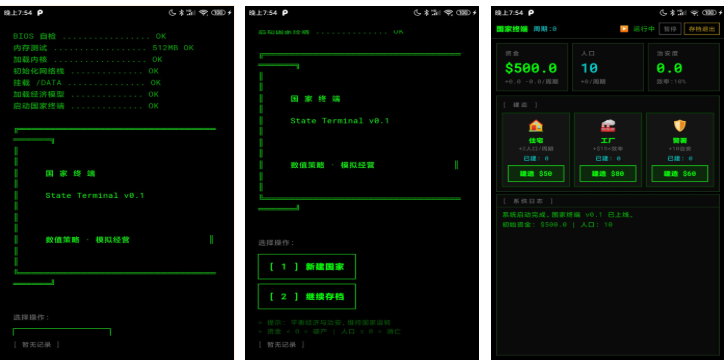
Task: Click the battery icon above the BIOS boot log
Action: 218,13
